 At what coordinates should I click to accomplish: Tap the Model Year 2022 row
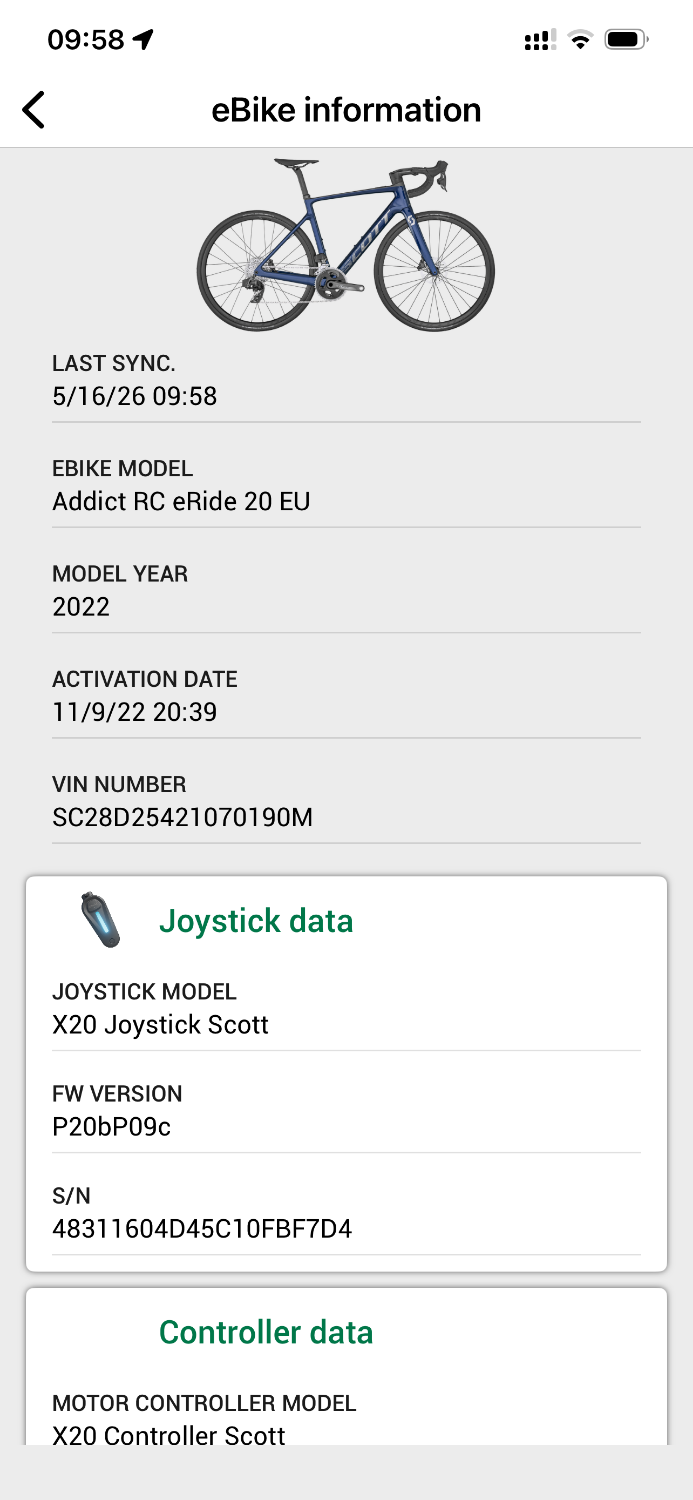click(x=346, y=590)
